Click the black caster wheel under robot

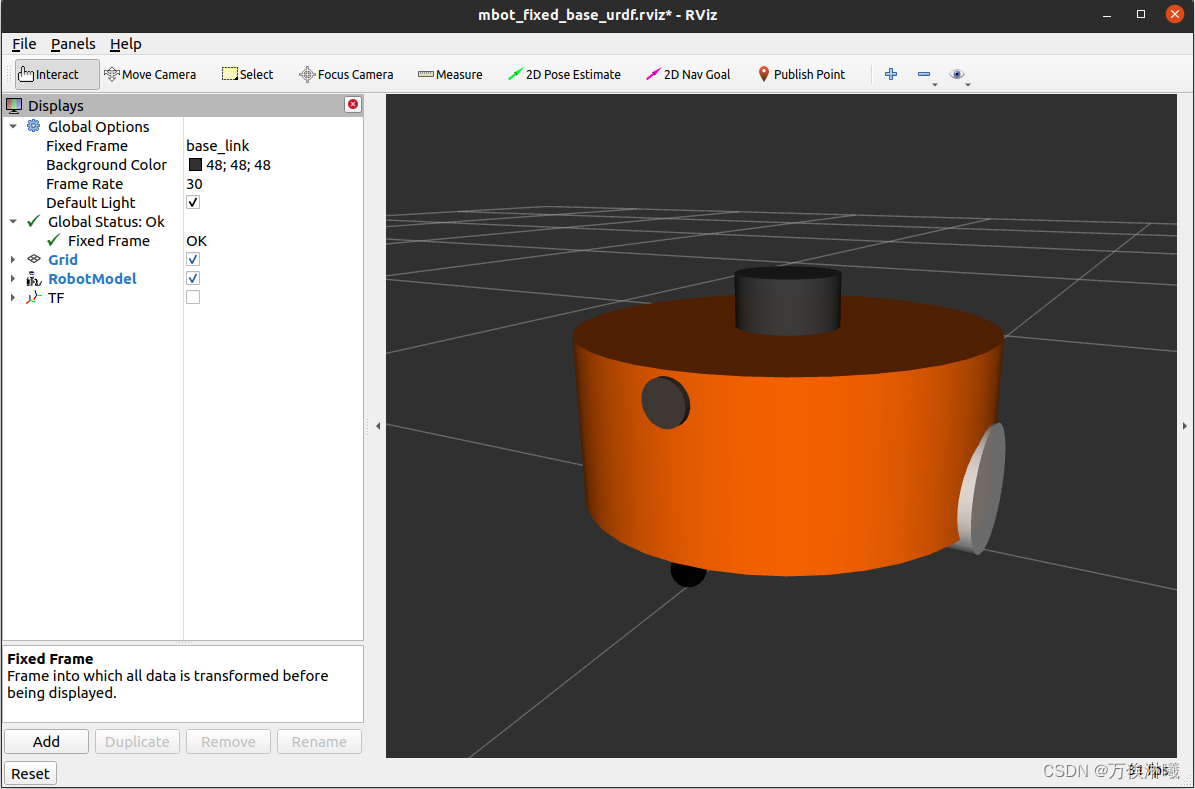(x=687, y=574)
